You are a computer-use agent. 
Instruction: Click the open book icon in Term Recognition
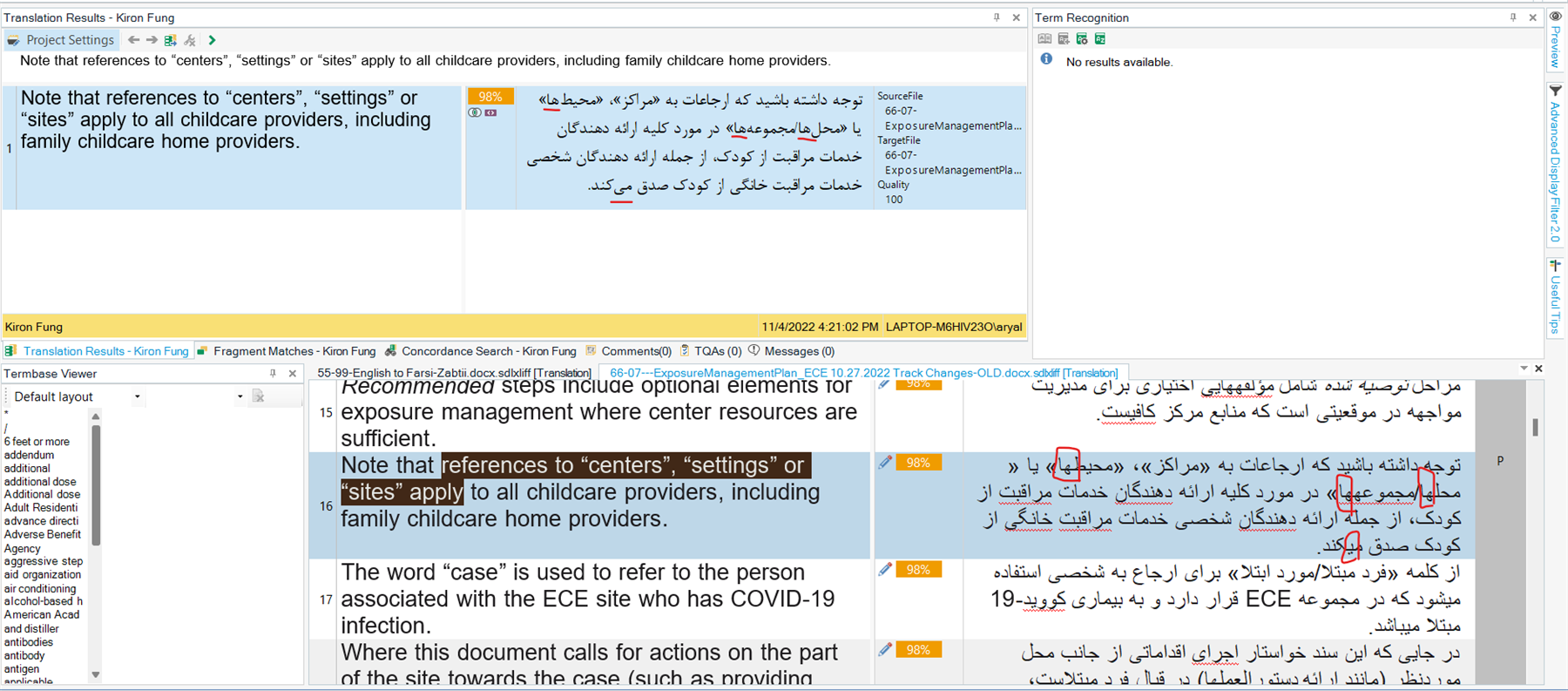(x=1044, y=39)
